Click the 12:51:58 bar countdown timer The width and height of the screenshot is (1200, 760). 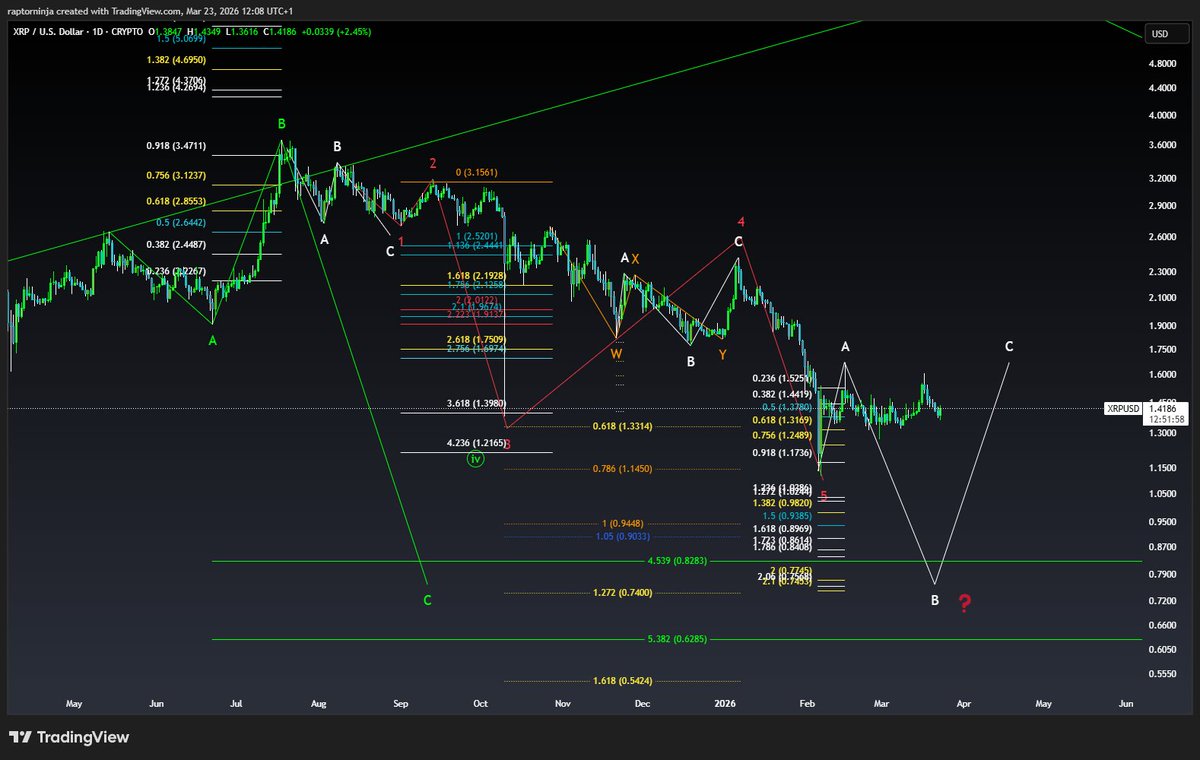[x=1166, y=419]
